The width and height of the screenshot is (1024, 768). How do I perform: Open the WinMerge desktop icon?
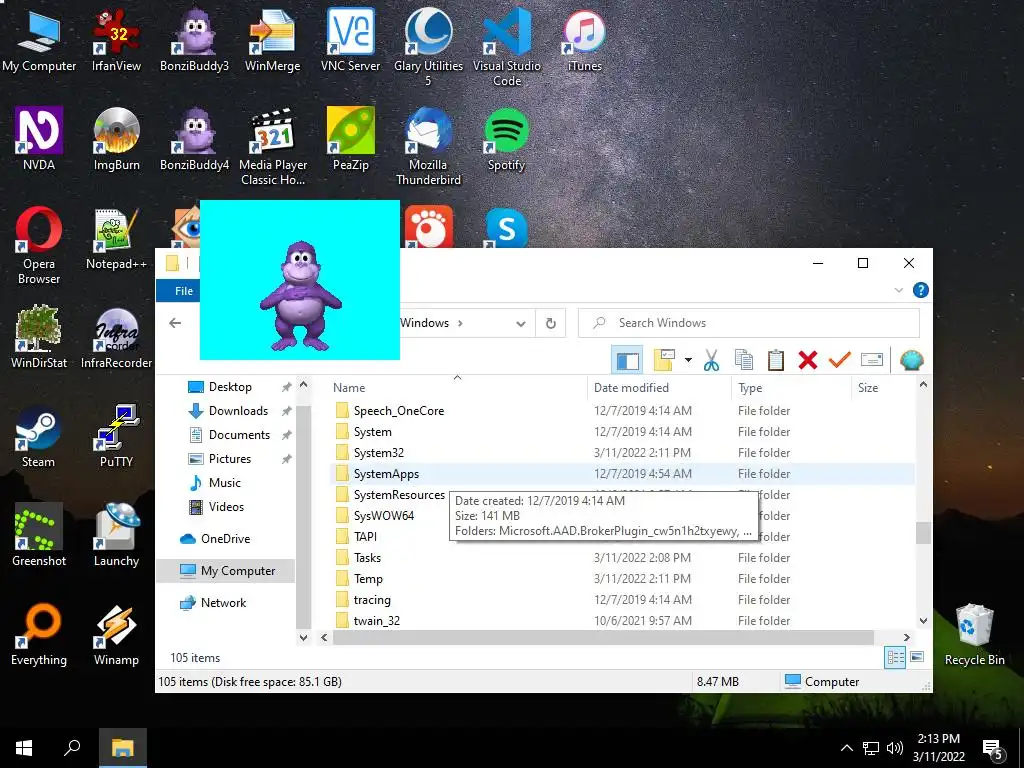272,40
